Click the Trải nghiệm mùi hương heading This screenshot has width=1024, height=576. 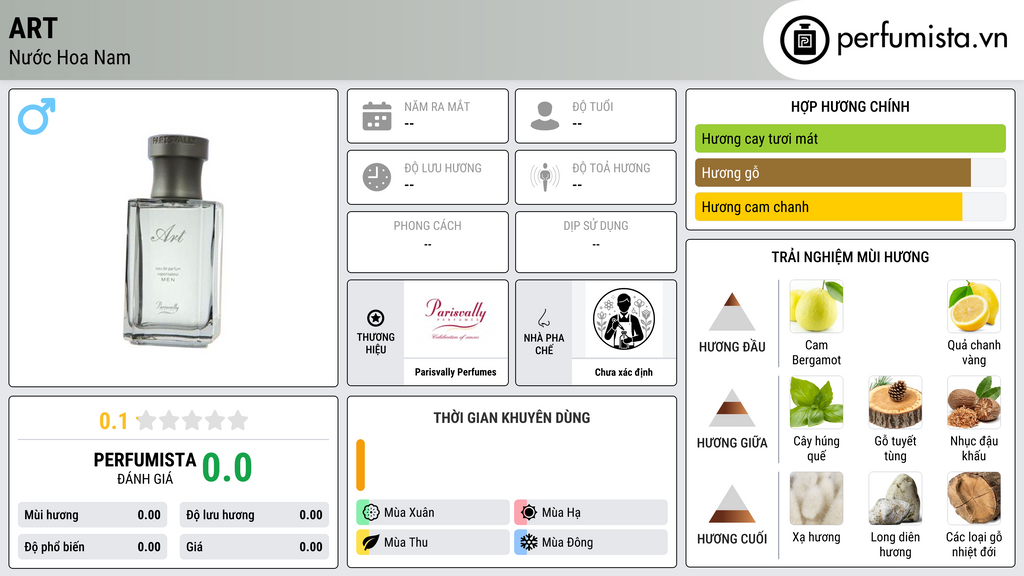[850, 257]
